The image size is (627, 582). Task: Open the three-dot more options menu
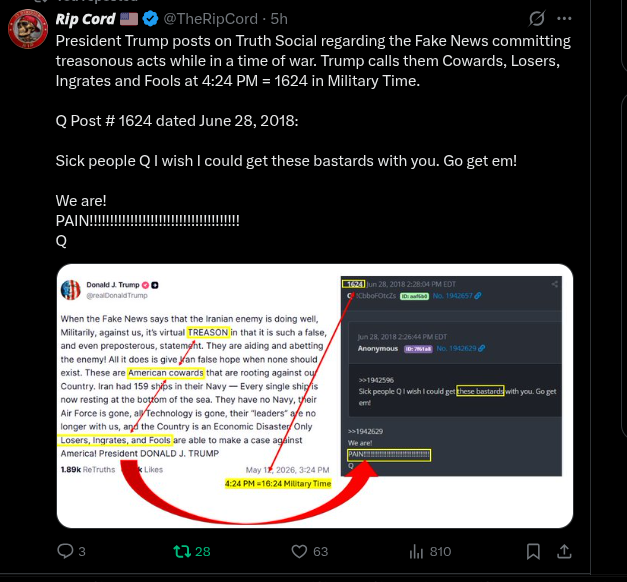click(564, 18)
